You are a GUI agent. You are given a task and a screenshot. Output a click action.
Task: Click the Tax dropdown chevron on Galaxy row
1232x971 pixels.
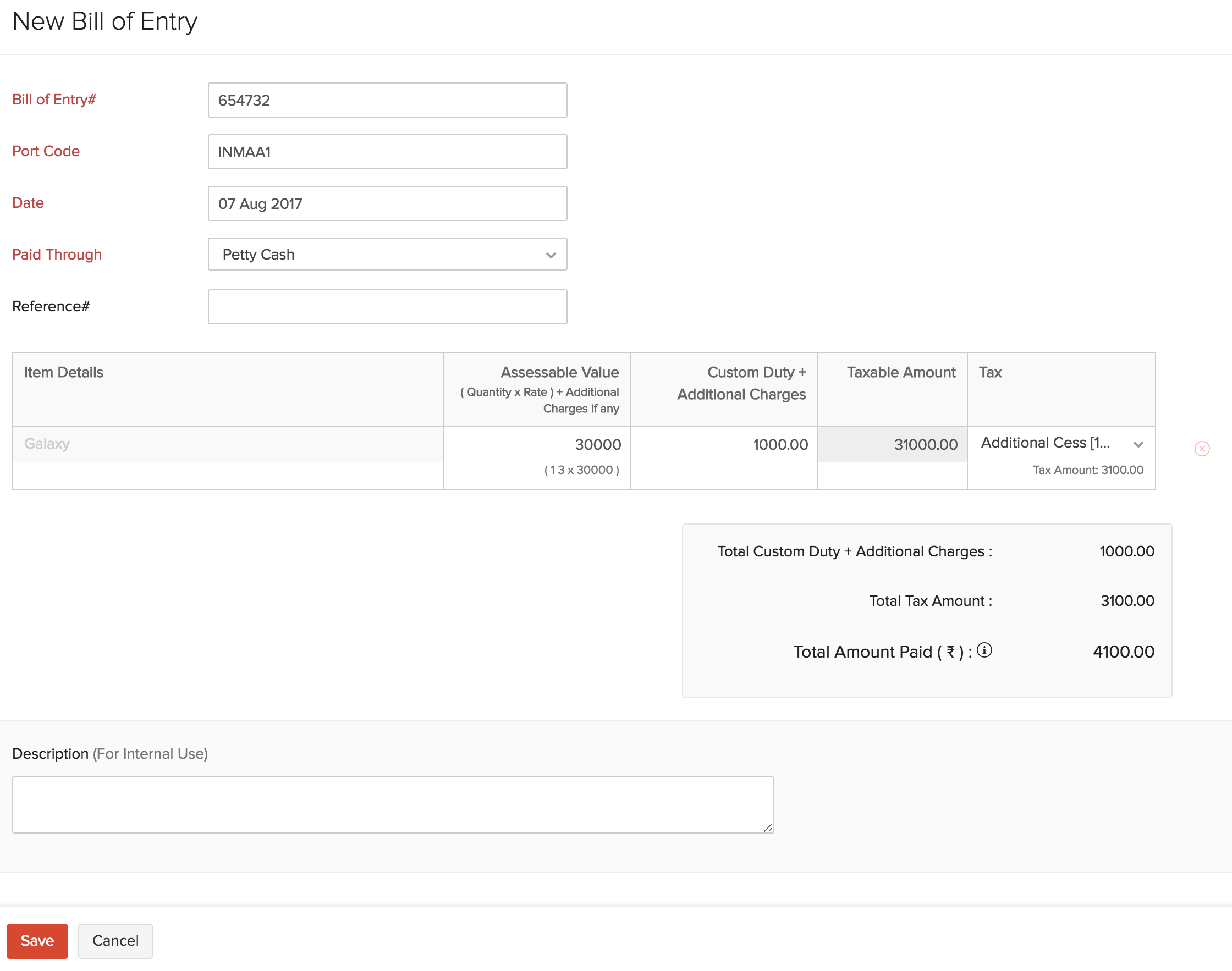[x=1138, y=444]
